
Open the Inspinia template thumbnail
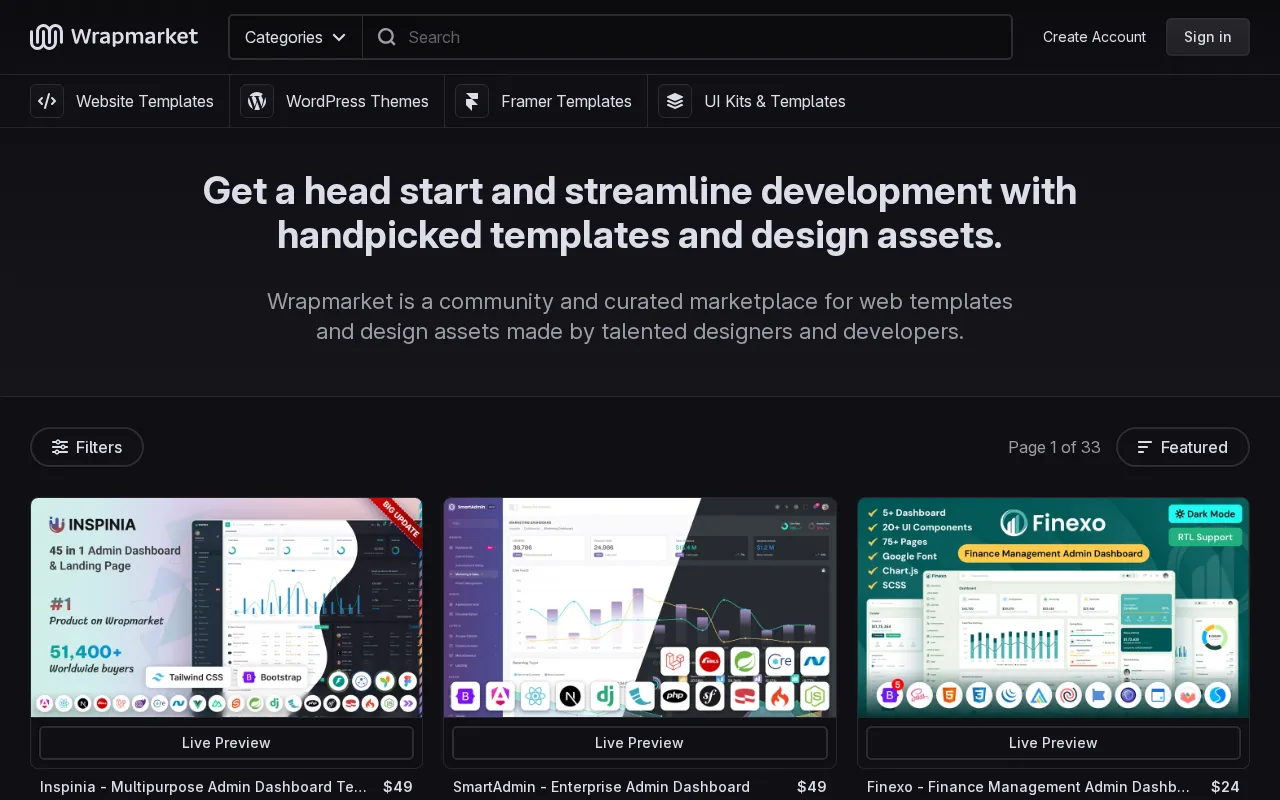click(226, 607)
